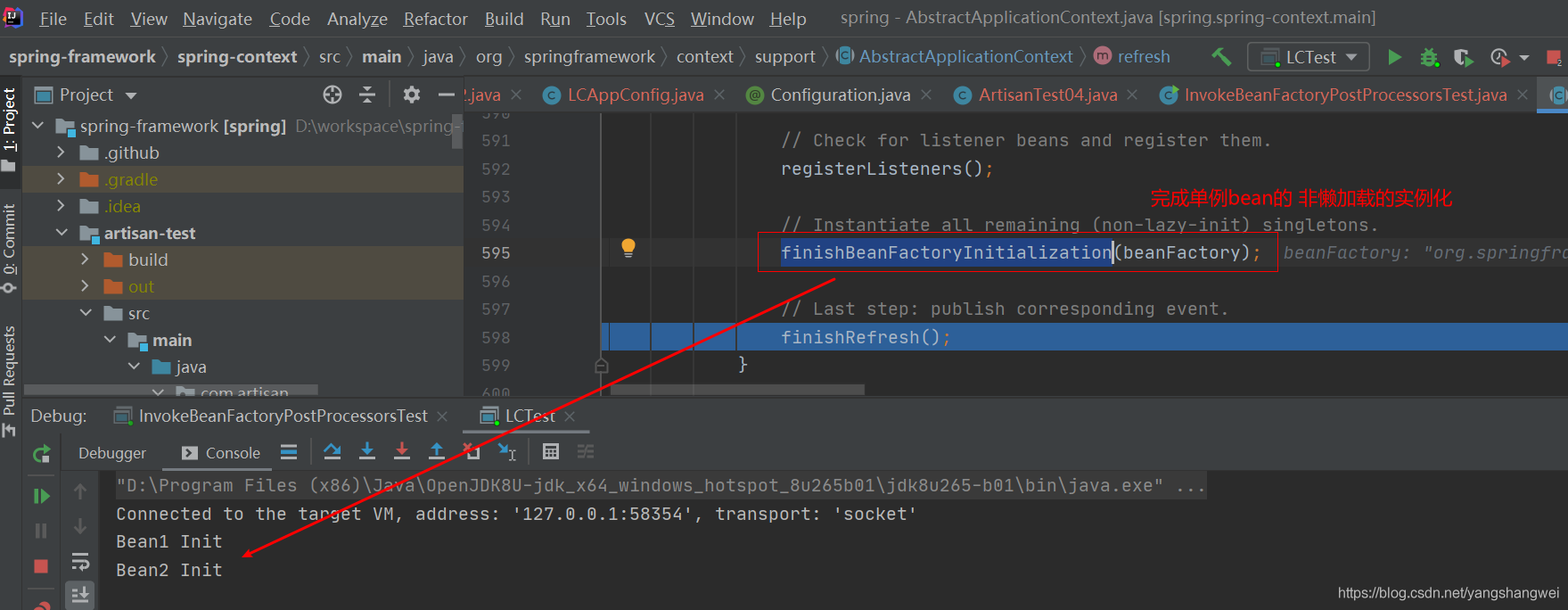Screen dimensions: 1568x610
Task: Toggle scroll to end of console
Action: pos(80,595)
